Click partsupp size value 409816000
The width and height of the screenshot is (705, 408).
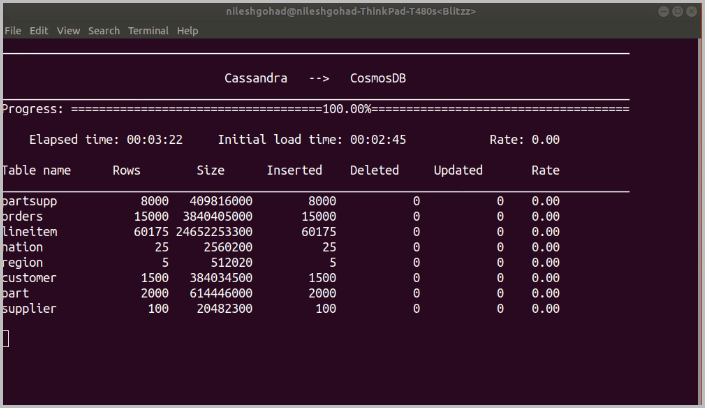tap(221, 201)
